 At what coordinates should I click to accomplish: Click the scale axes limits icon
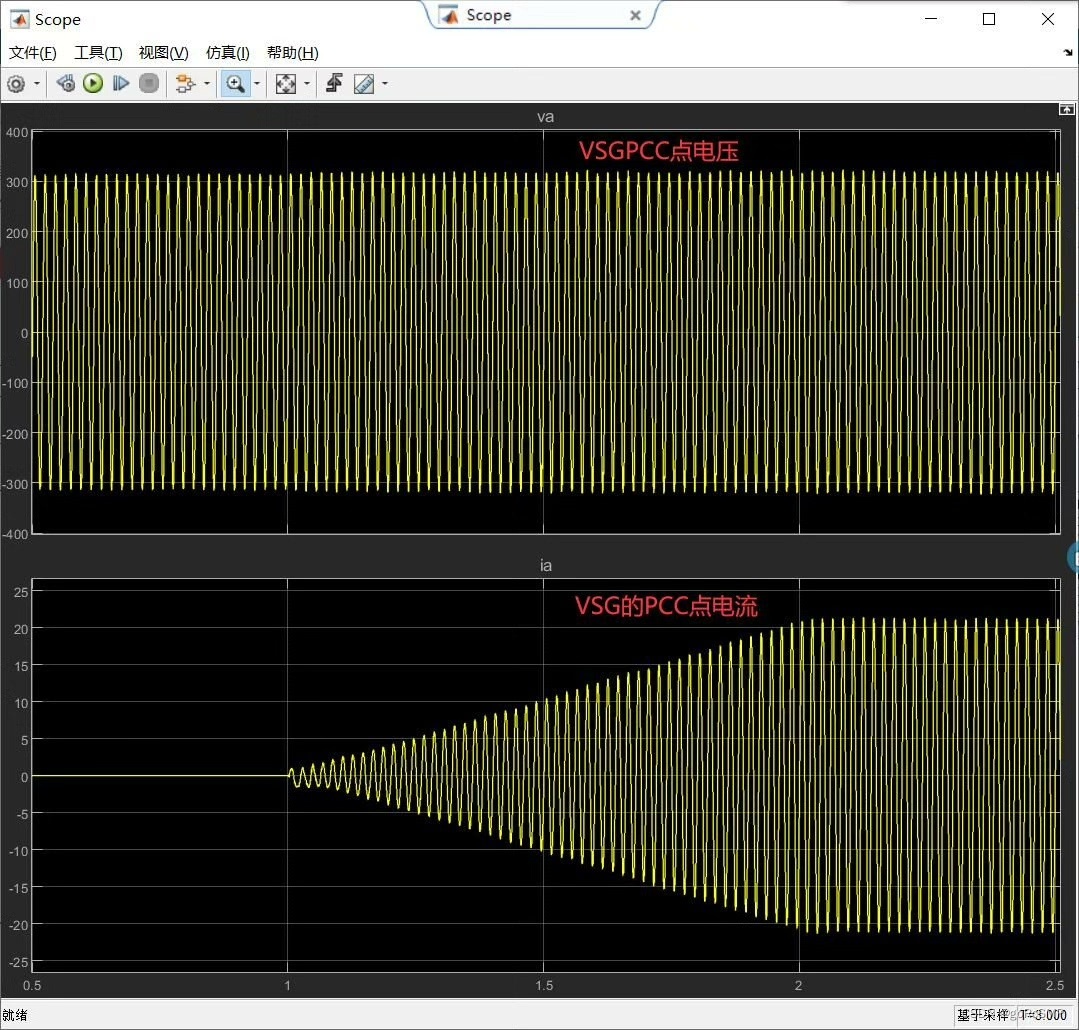(x=286, y=84)
